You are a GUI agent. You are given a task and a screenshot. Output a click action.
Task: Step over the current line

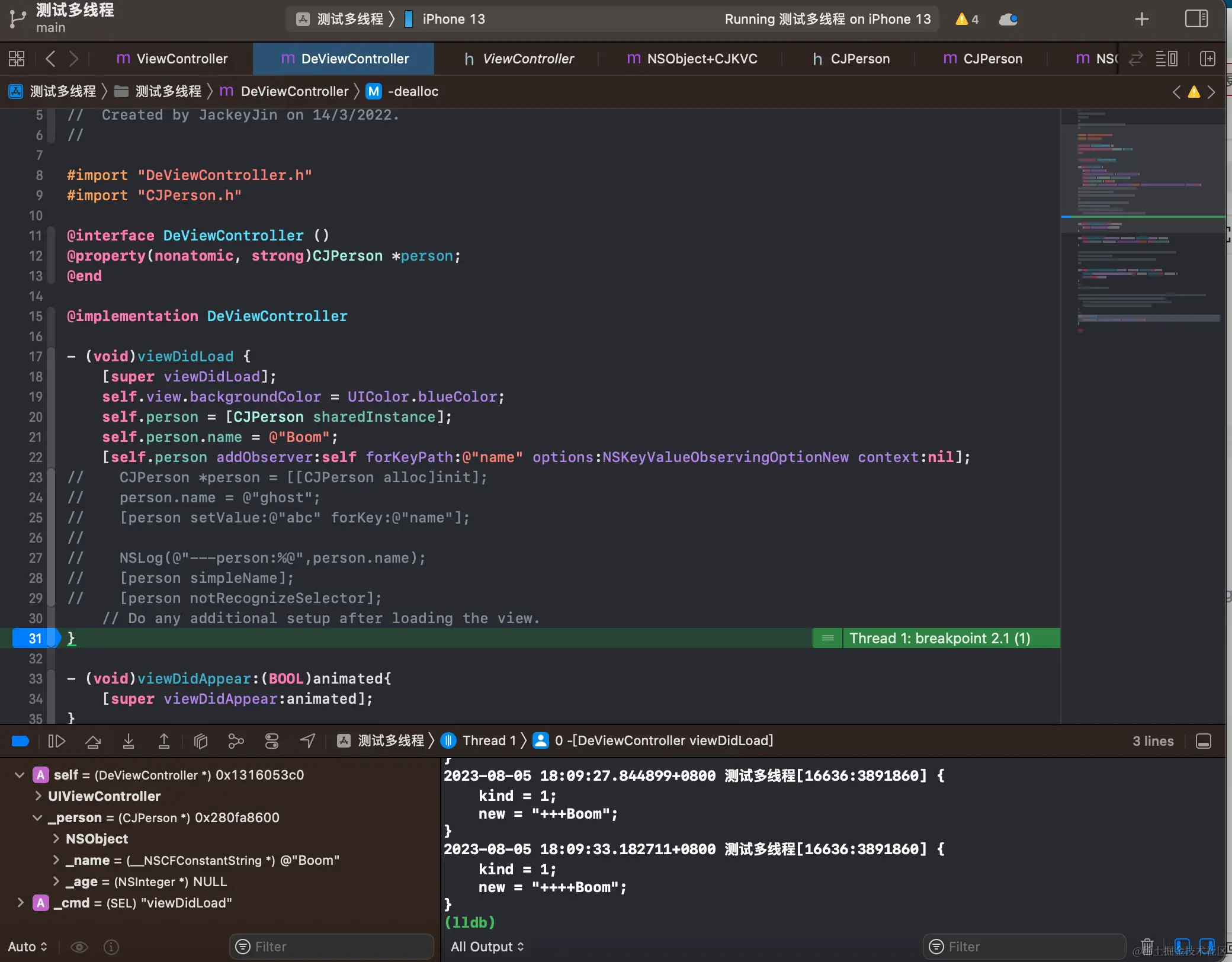[x=93, y=741]
